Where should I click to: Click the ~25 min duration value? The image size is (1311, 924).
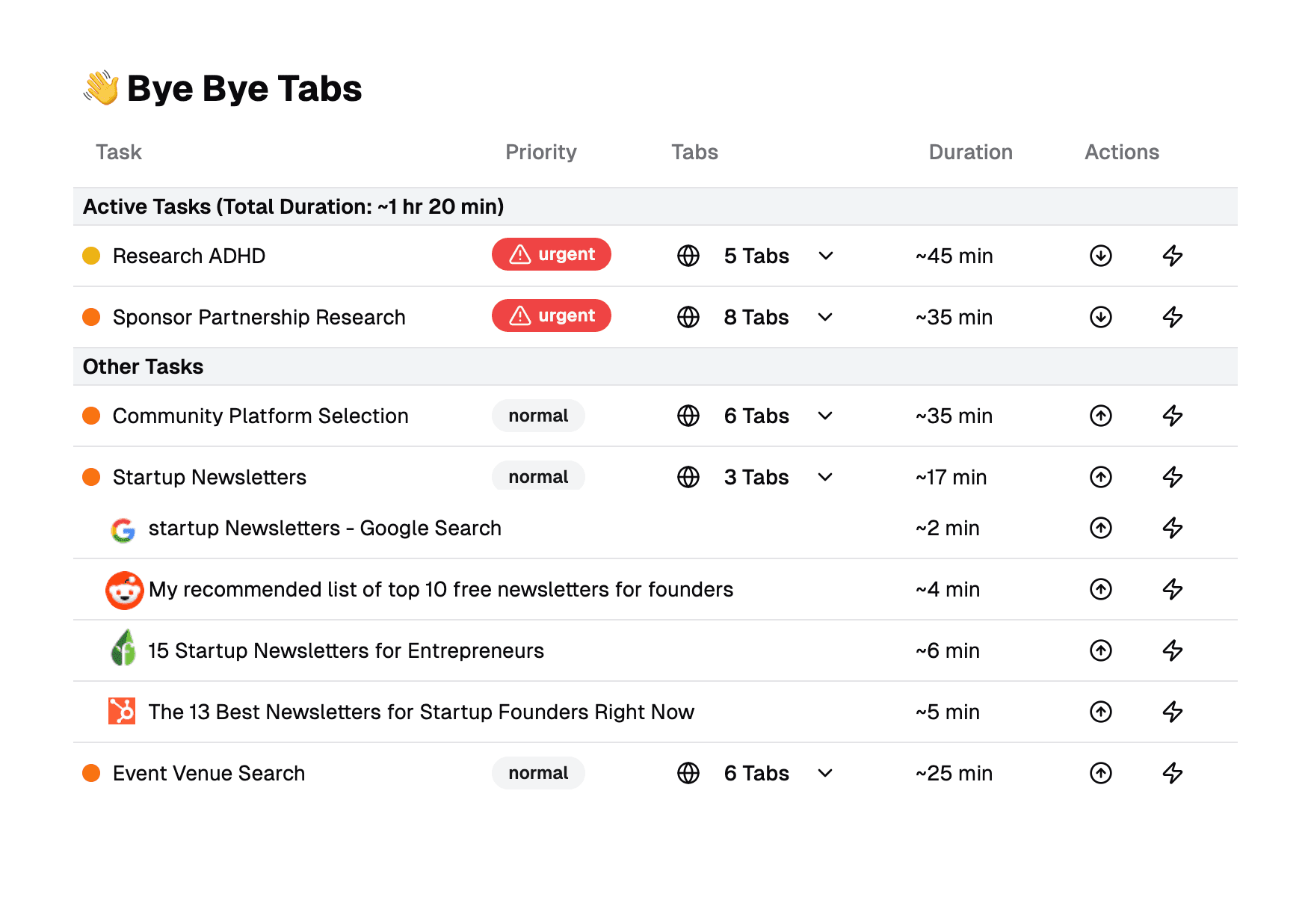click(x=954, y=773)
